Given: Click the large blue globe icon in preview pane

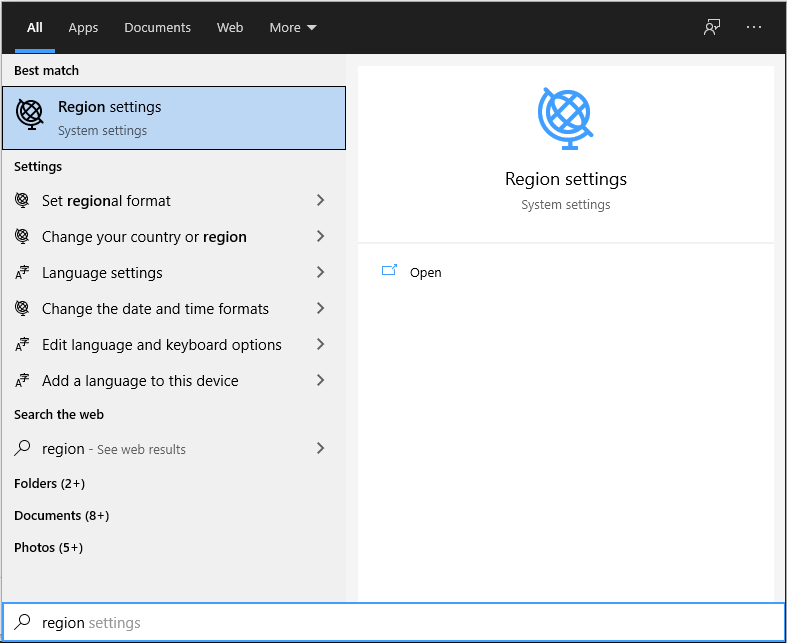Looking at the screenshot, I should click(565, 118).
